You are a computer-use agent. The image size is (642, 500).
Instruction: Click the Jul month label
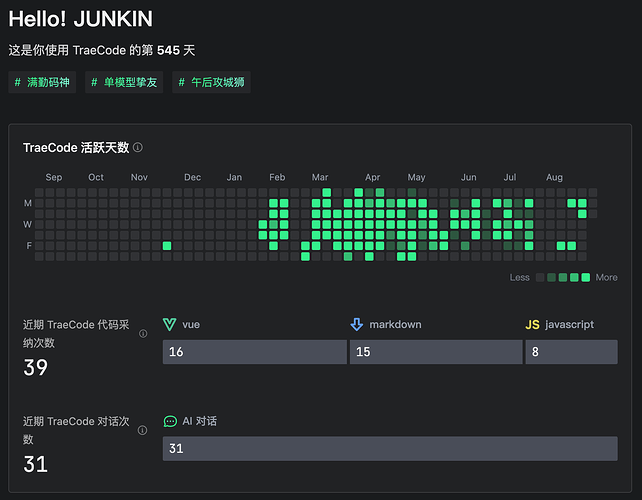[510, 177]
